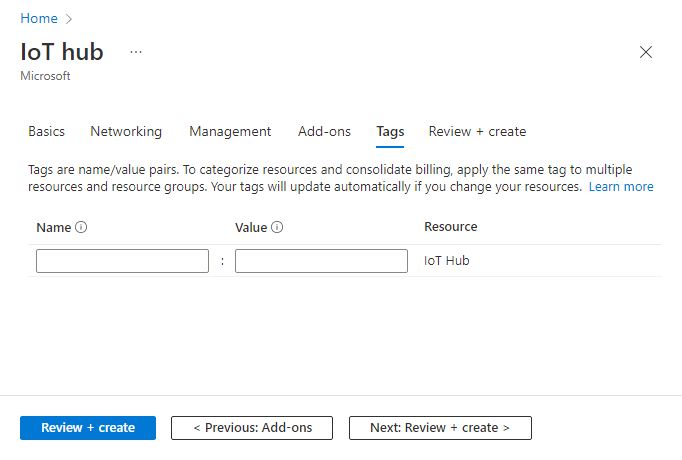Image resolution: width=682 pixels, height=460 pixels.
Task: Click the IoT Hub resource cell
Action: pyautogui.click(x=447, y=261)
